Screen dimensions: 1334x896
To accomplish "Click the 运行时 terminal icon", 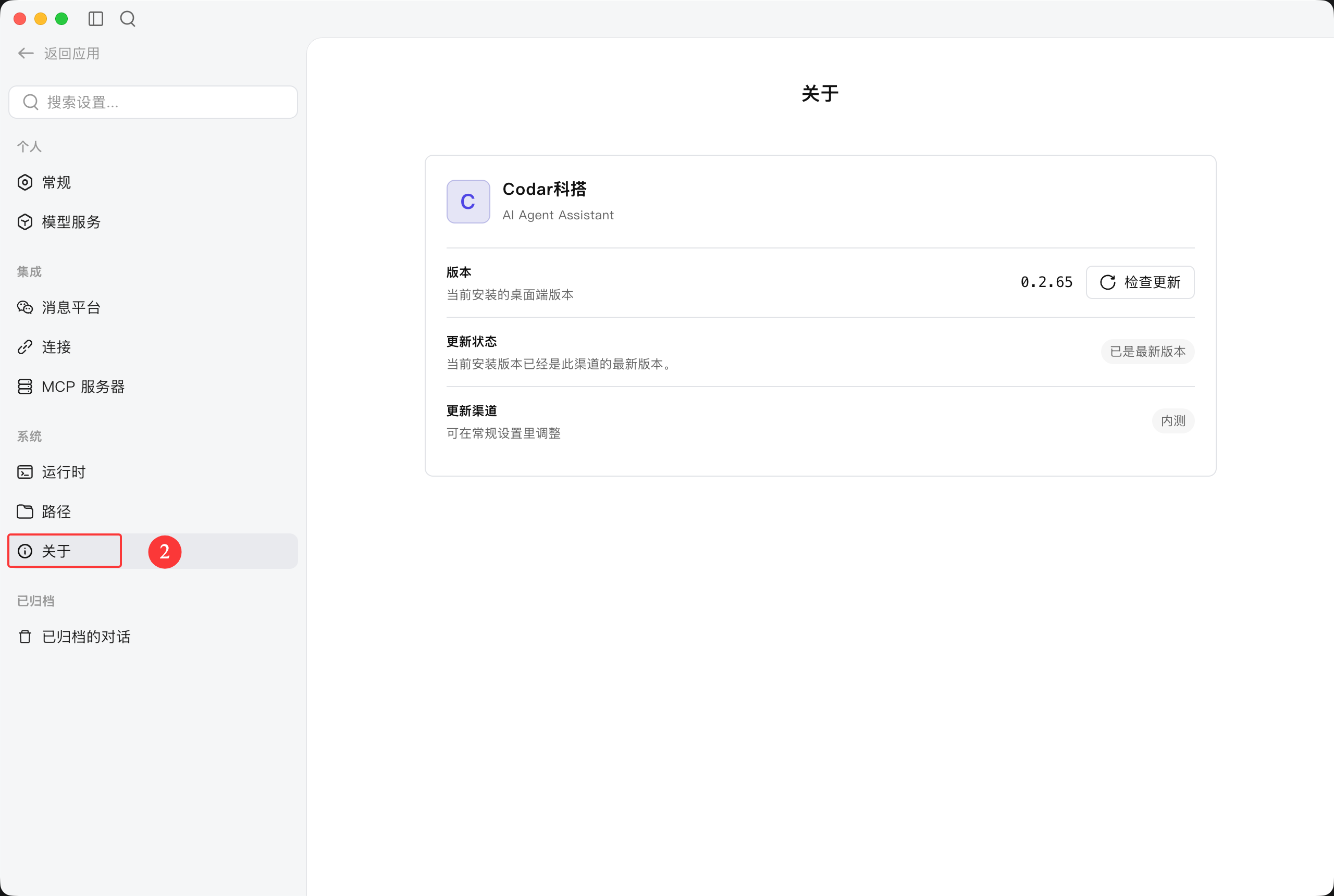I will pyautogui.click(x=25, y=472).
